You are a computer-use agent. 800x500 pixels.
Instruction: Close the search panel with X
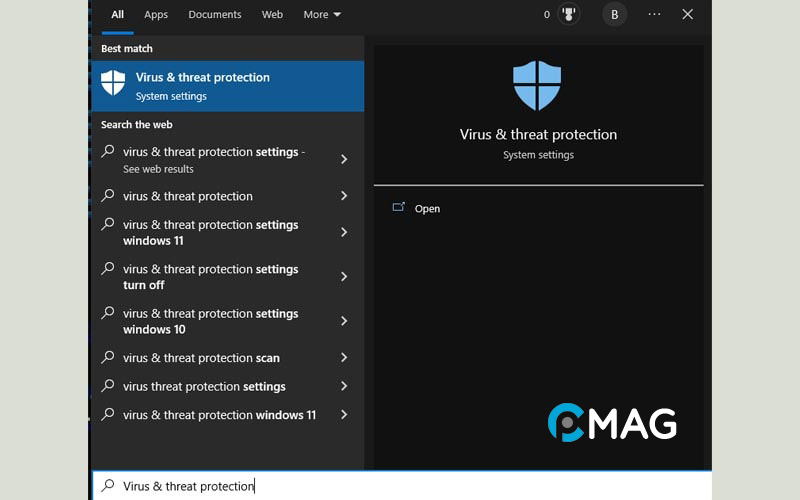688,15
